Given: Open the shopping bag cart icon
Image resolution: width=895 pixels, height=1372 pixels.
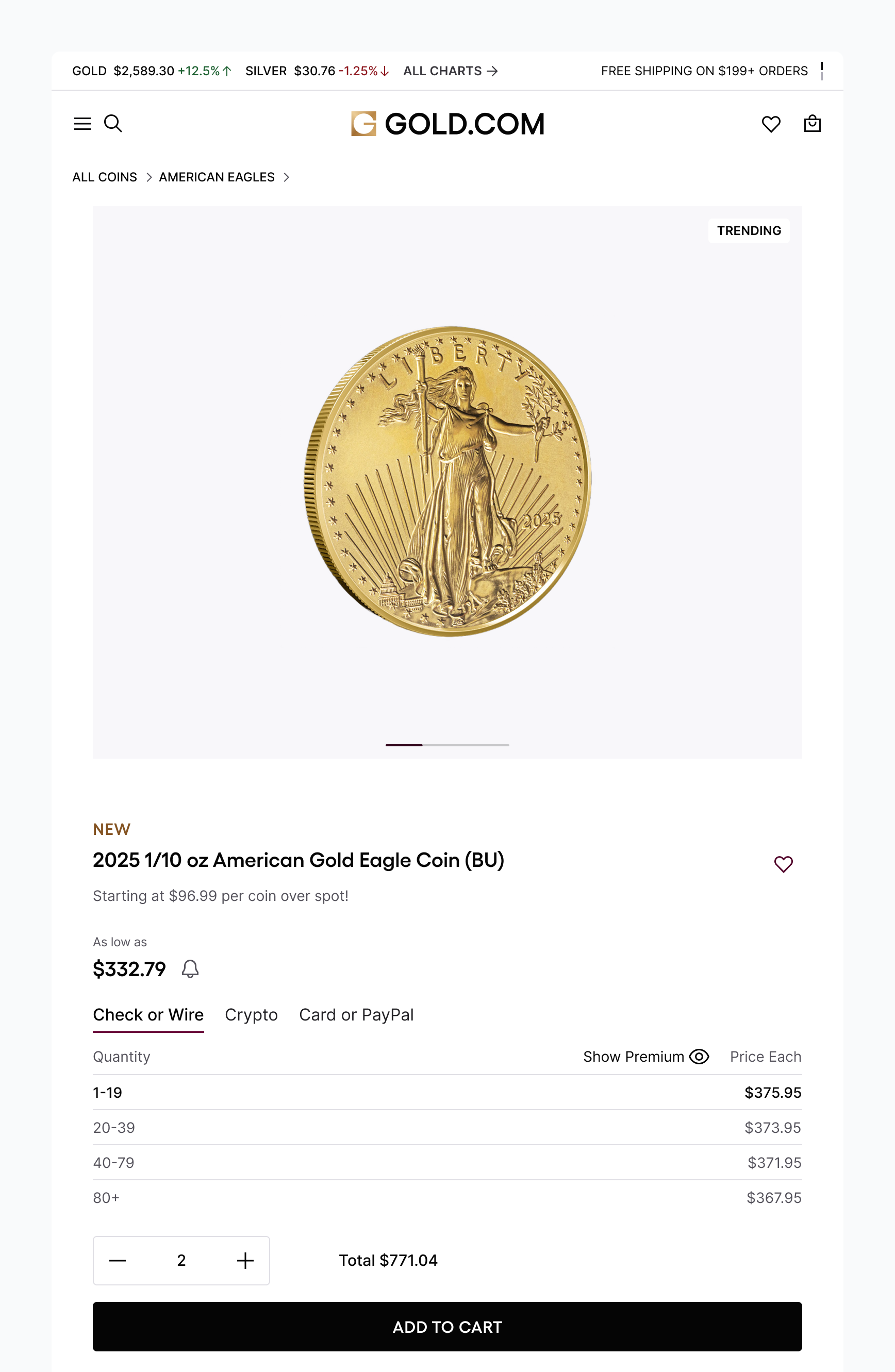Looking at the screenshot, I should [x=812, y=123].
